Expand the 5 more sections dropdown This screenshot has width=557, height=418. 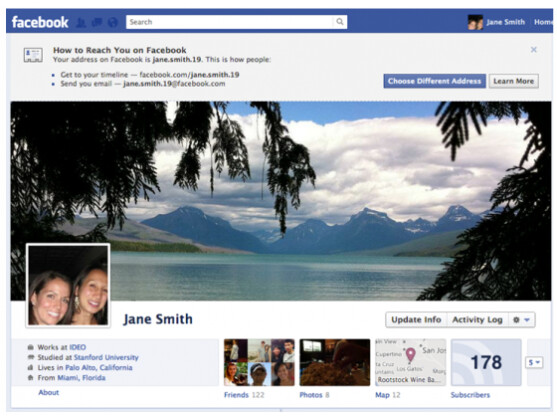click(534, 362)
